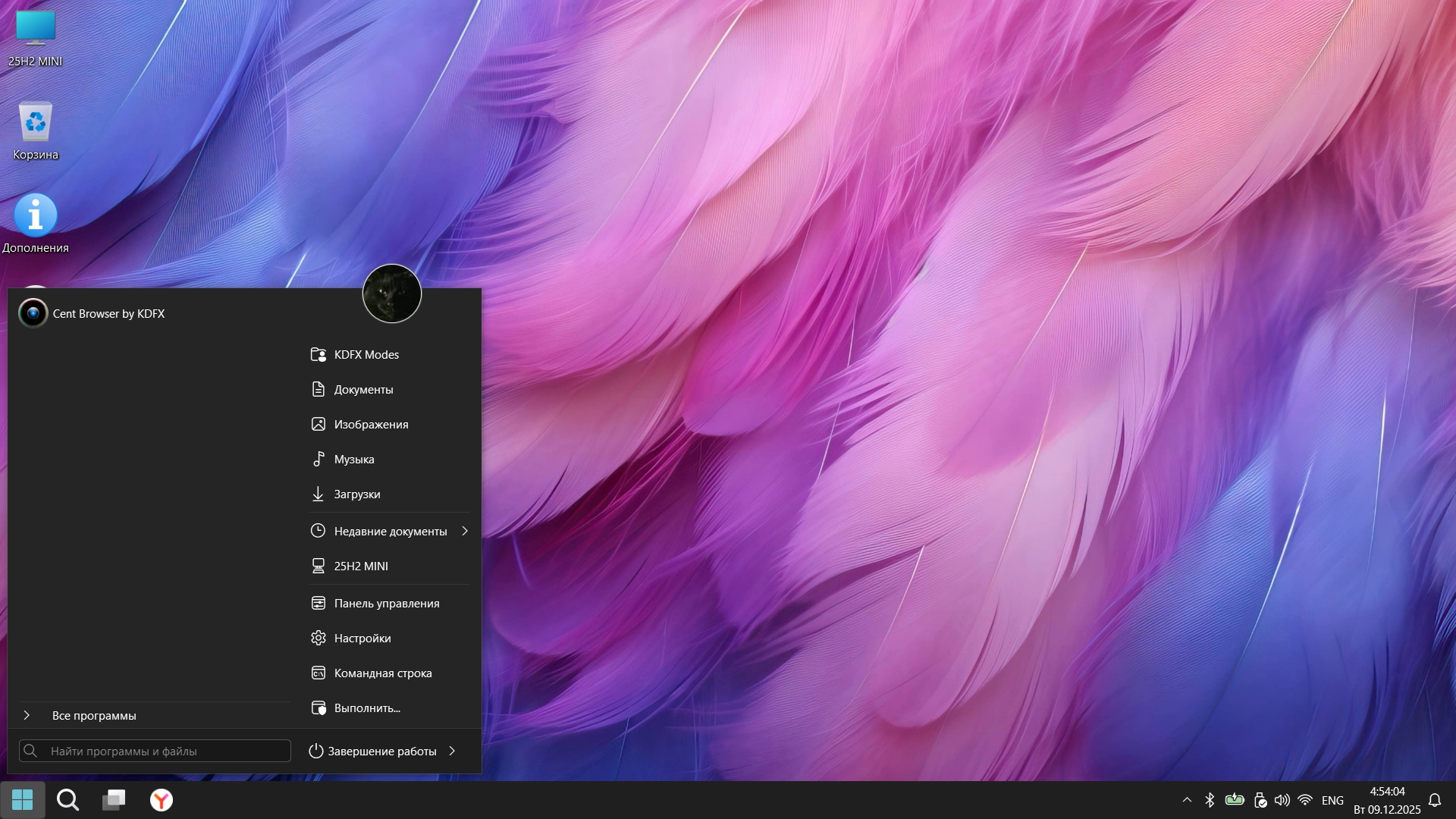Launch Командная строка
The image size is (1456, 819).
point(382,673)
